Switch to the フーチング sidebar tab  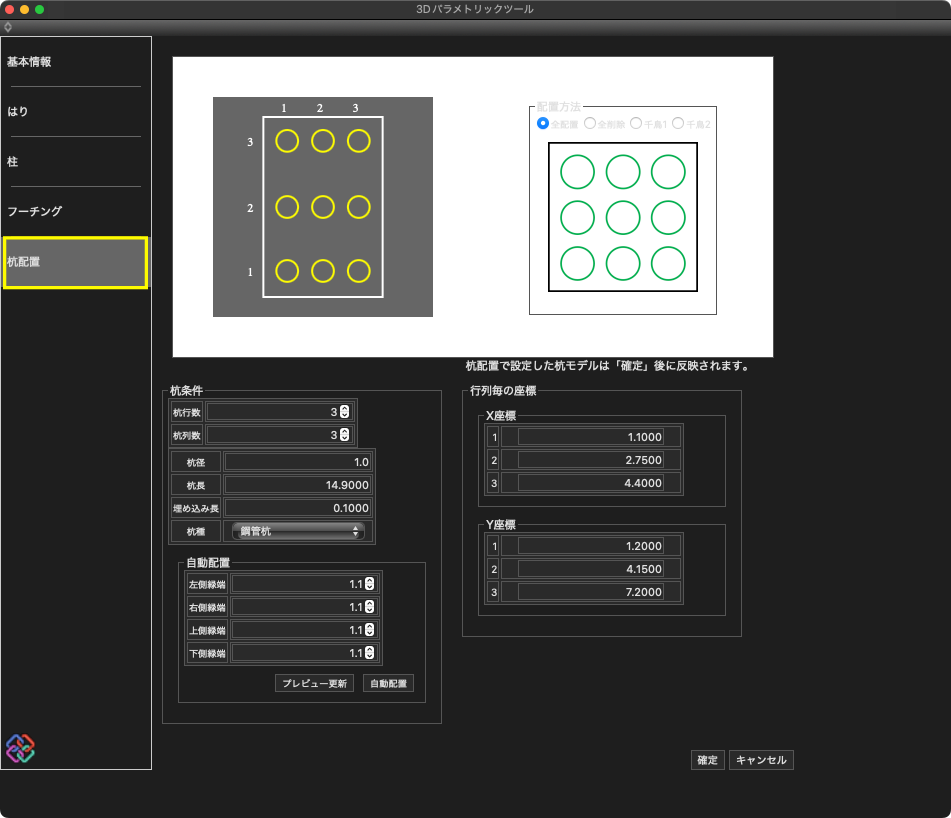click(35, 212)
